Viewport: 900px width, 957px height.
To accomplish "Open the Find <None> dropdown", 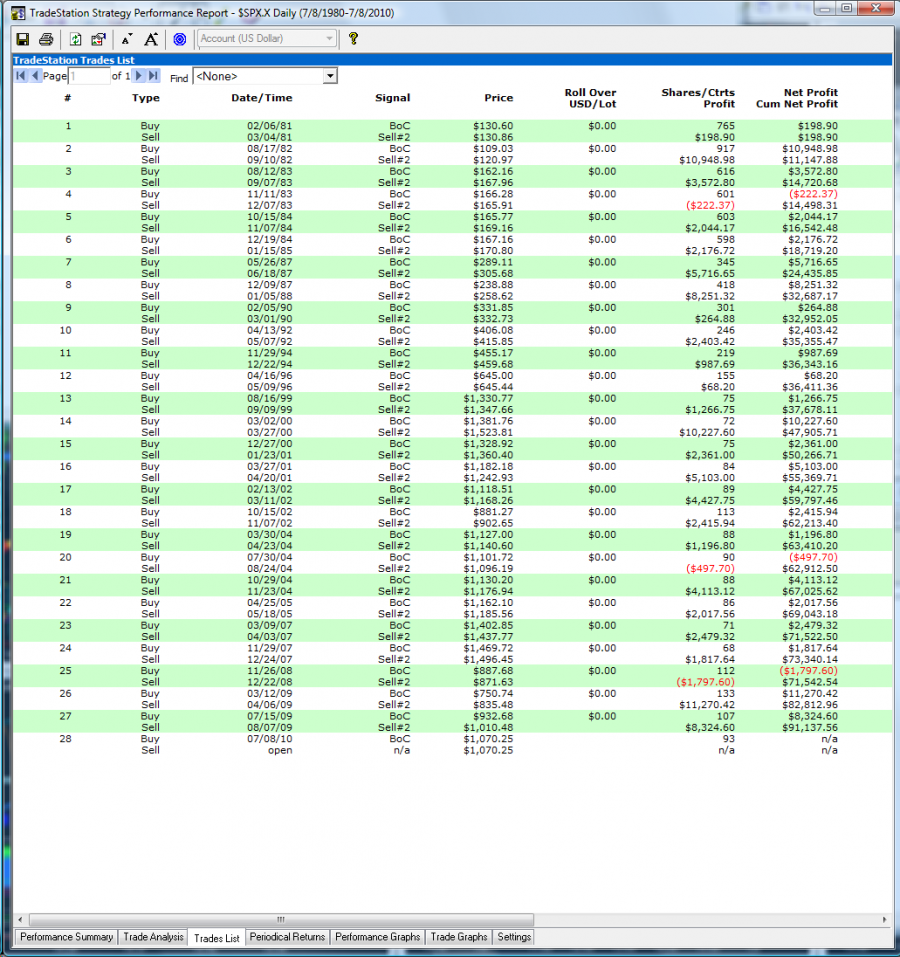I will coord(265,76).
